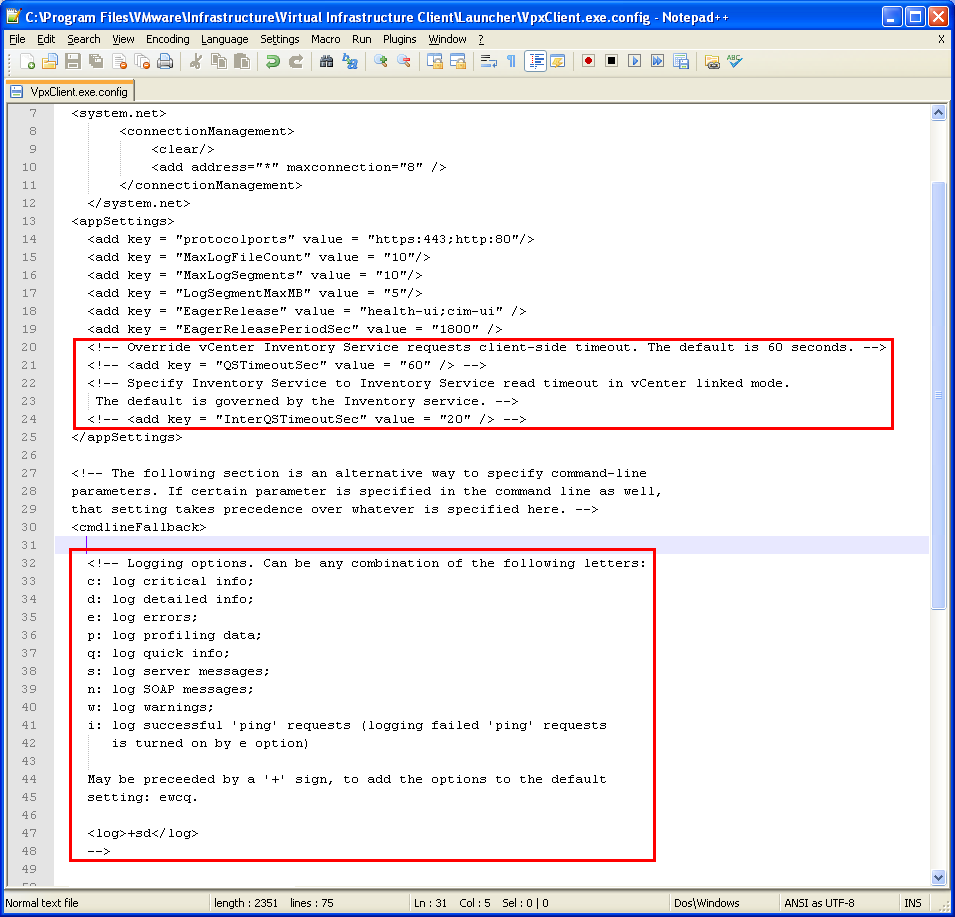Open Find with the binoculars icon
955x917 pixels.
327,61
